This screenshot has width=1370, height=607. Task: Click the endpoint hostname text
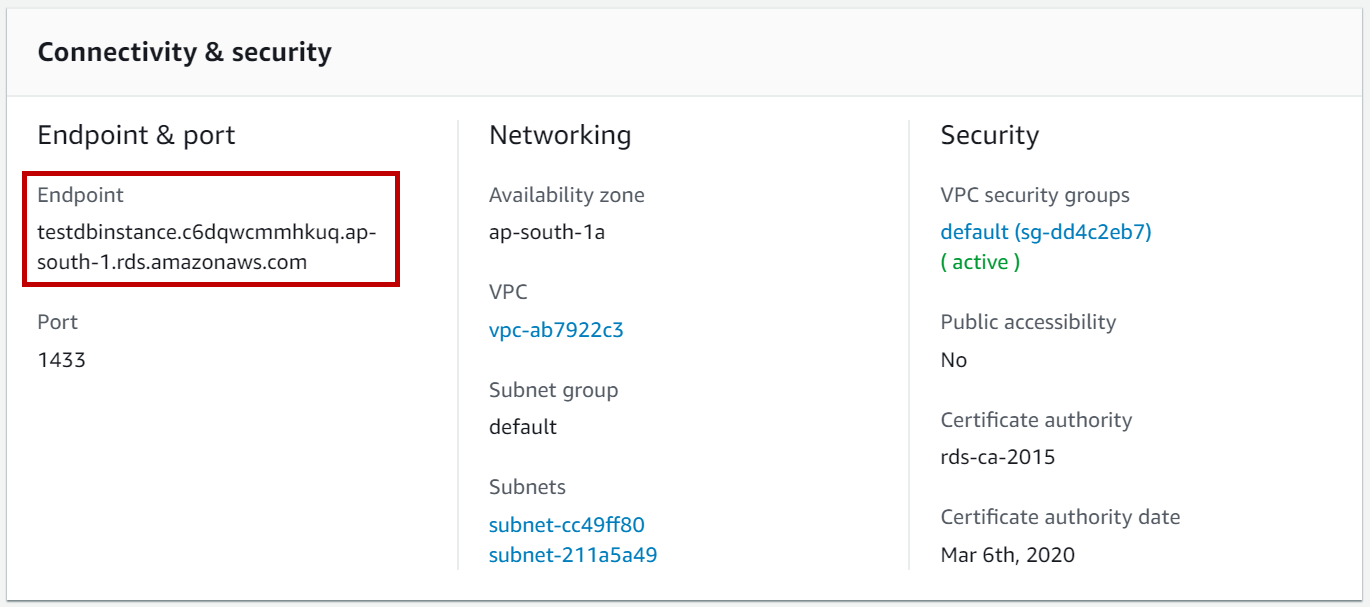pos(205,247)
